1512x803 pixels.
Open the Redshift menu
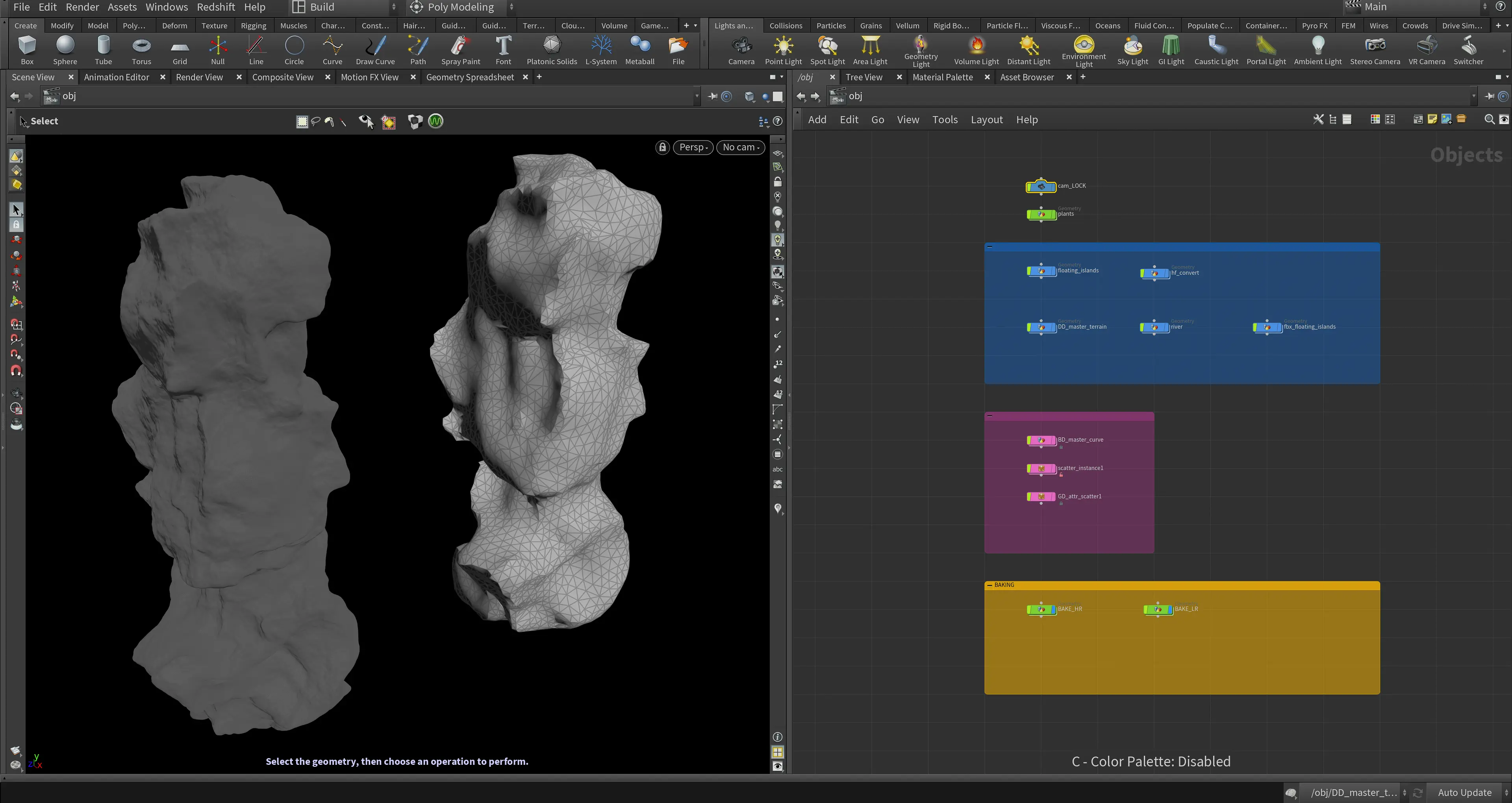point(216,7)
